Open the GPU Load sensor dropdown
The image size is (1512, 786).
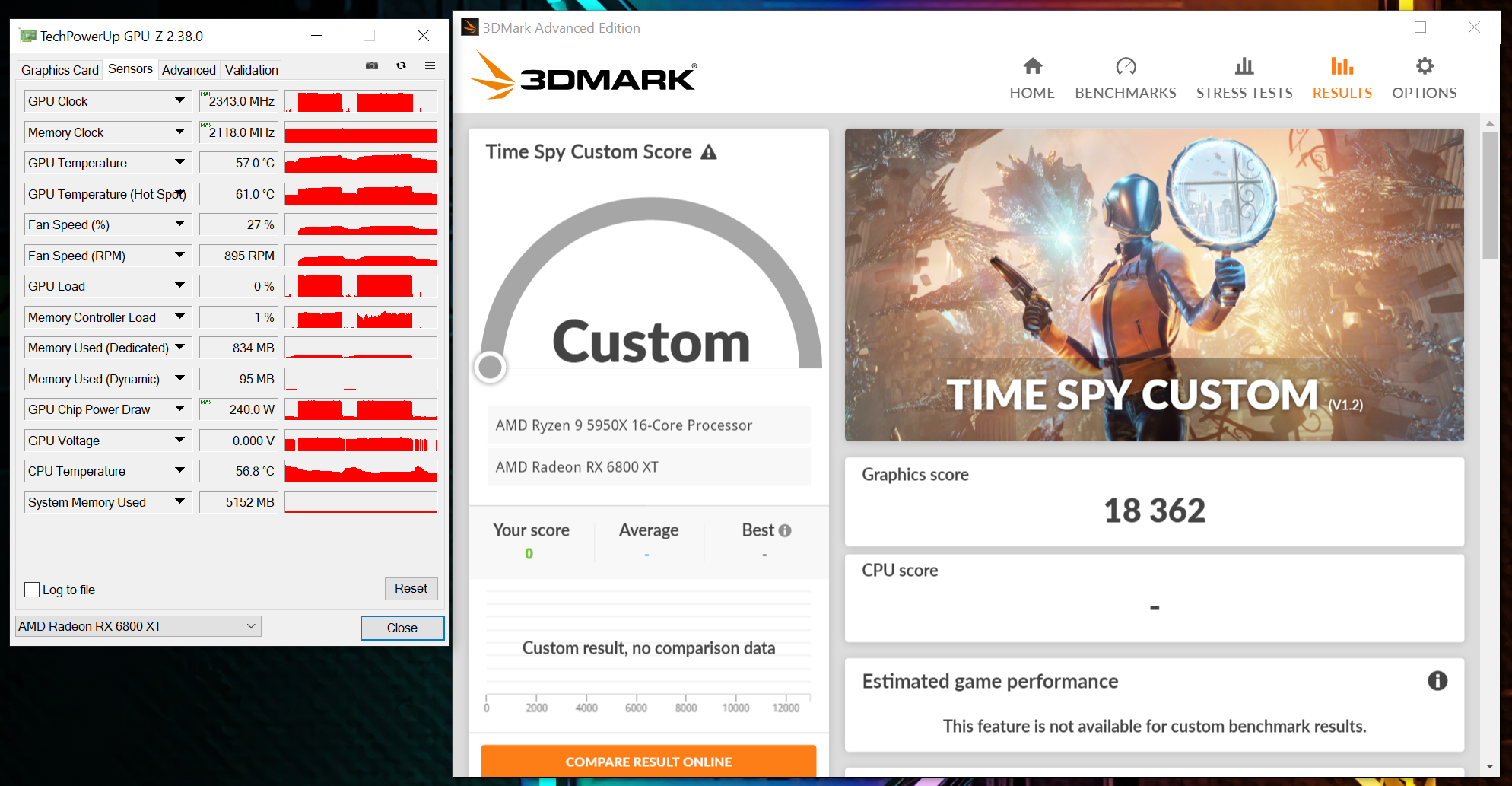[180, 285]
